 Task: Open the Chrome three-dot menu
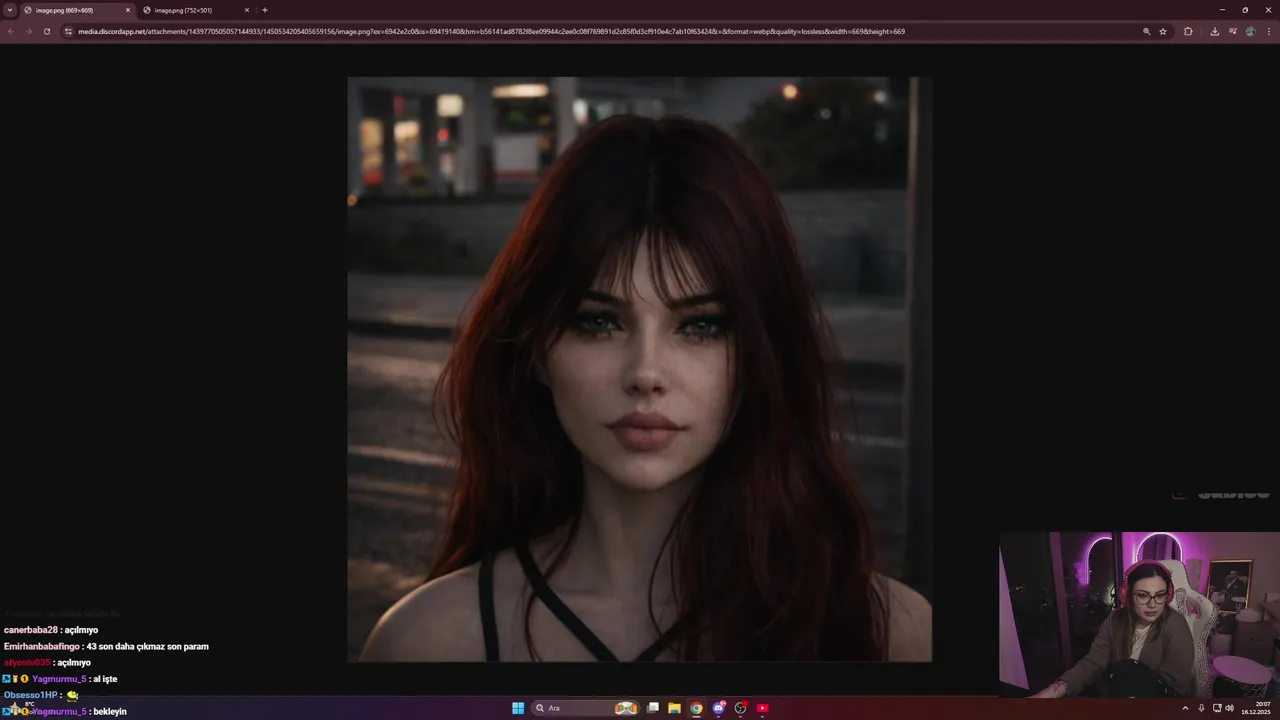(1268, 31)
